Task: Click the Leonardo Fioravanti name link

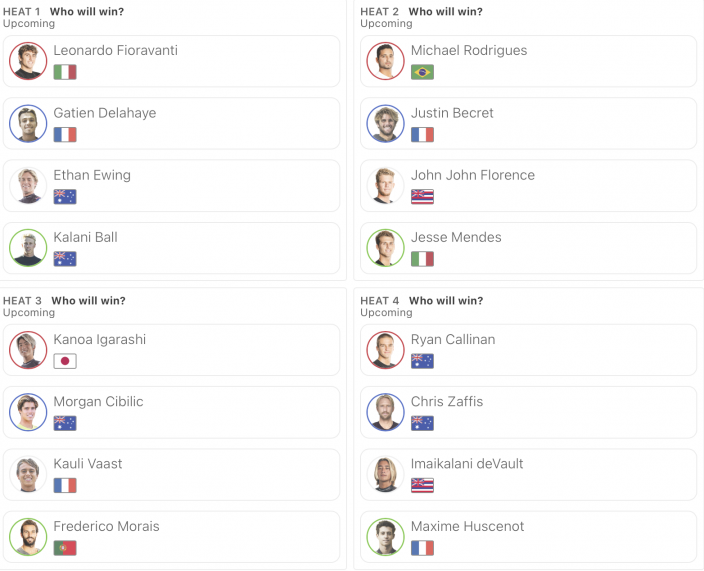Action: [115, 50]
